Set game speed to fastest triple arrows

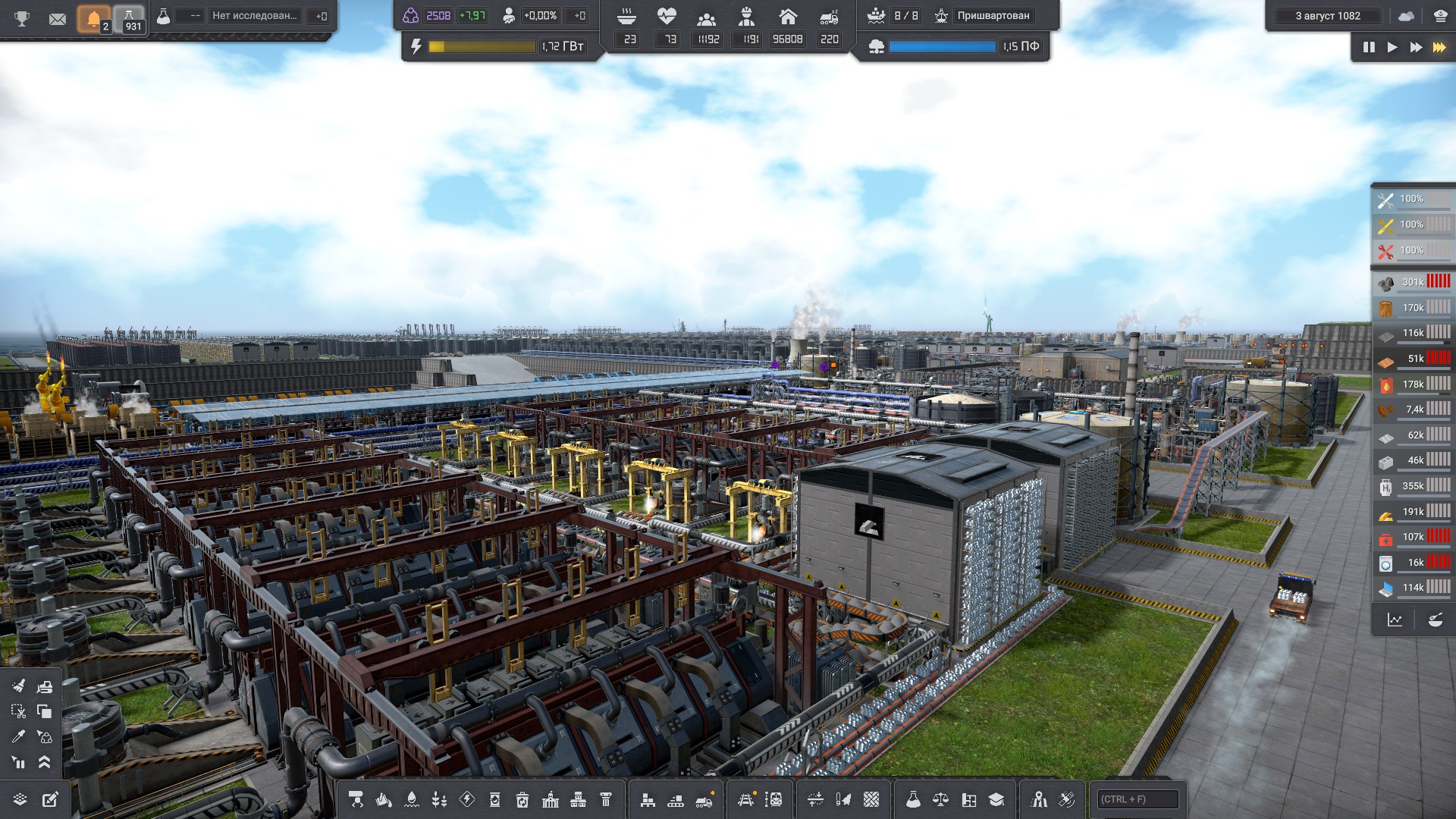(x=1439, y=47)
